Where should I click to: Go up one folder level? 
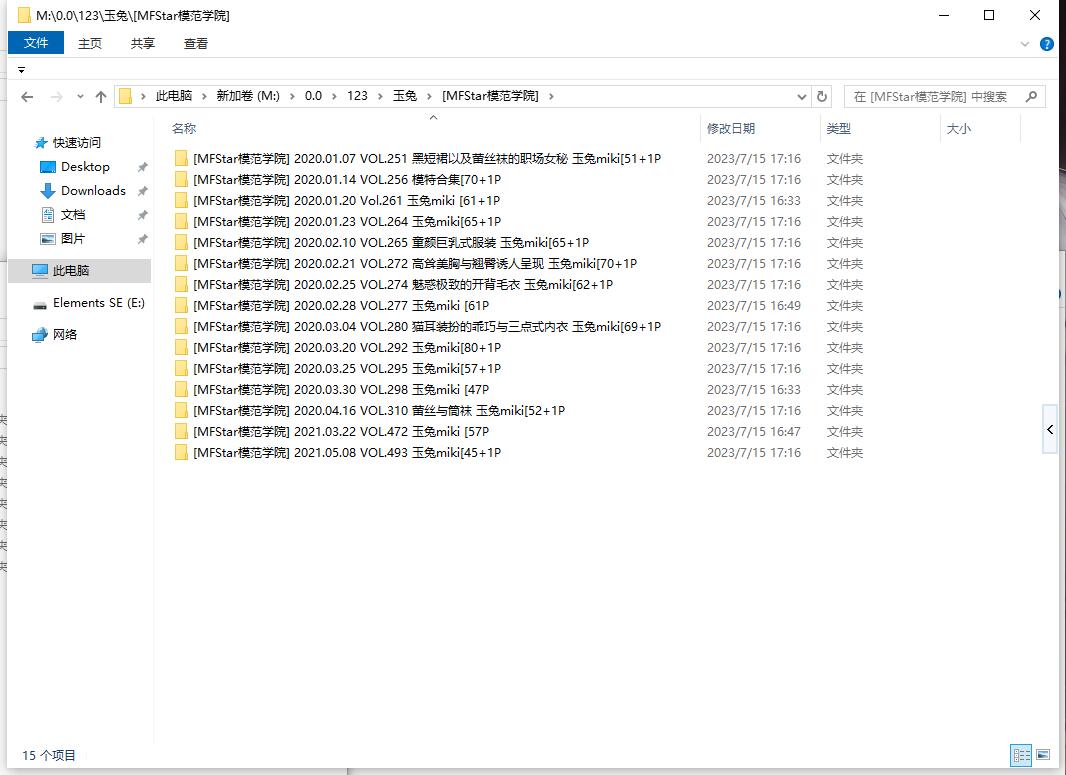pos(101,97)
